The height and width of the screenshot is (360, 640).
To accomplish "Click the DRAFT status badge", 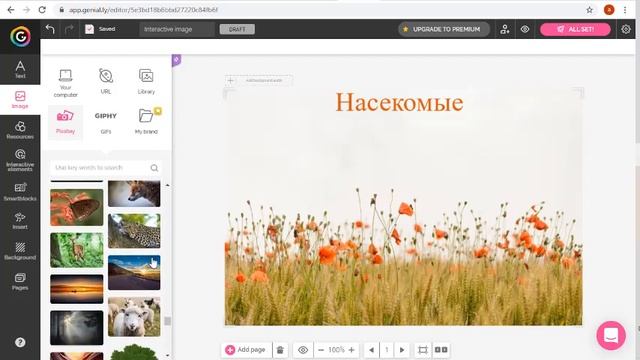I will pos(237,29).
